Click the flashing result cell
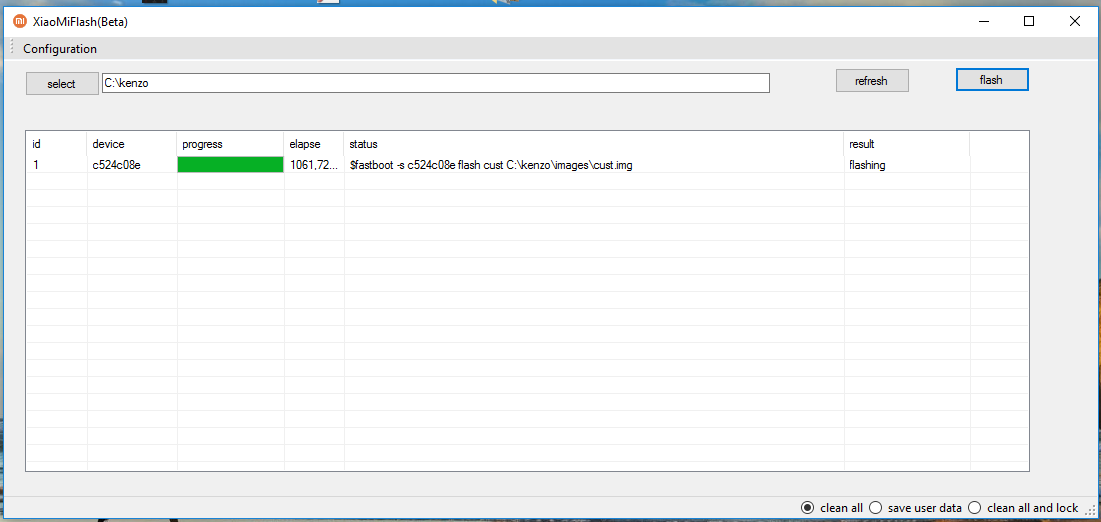Screen dimensions: 1101x522 click(867, 165)
